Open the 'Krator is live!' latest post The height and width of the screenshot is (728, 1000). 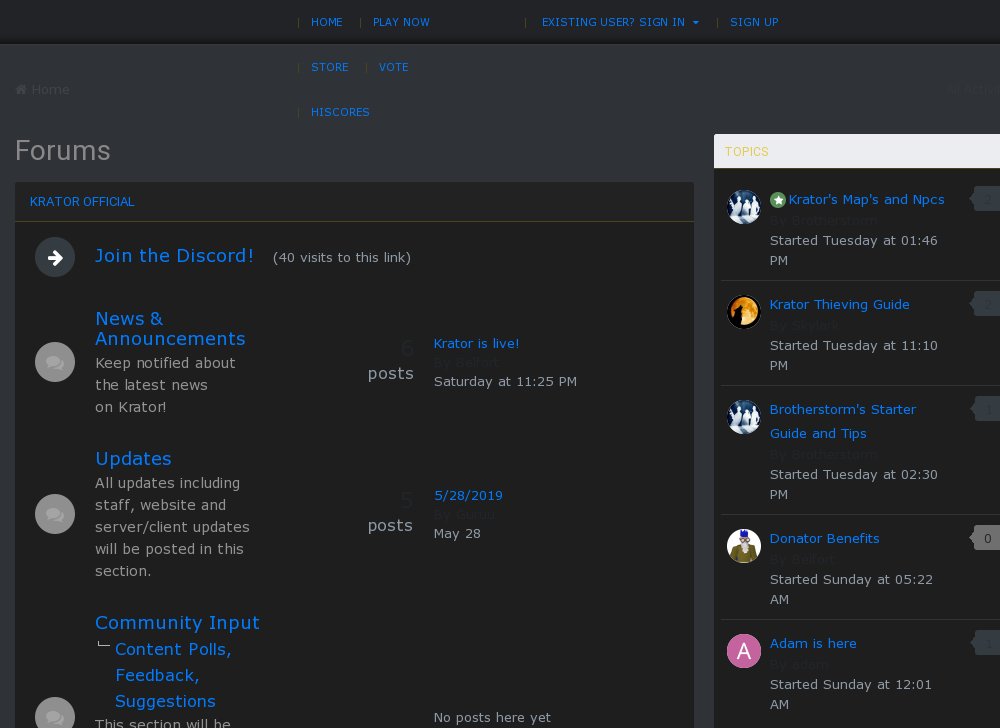tap(476, 343)
